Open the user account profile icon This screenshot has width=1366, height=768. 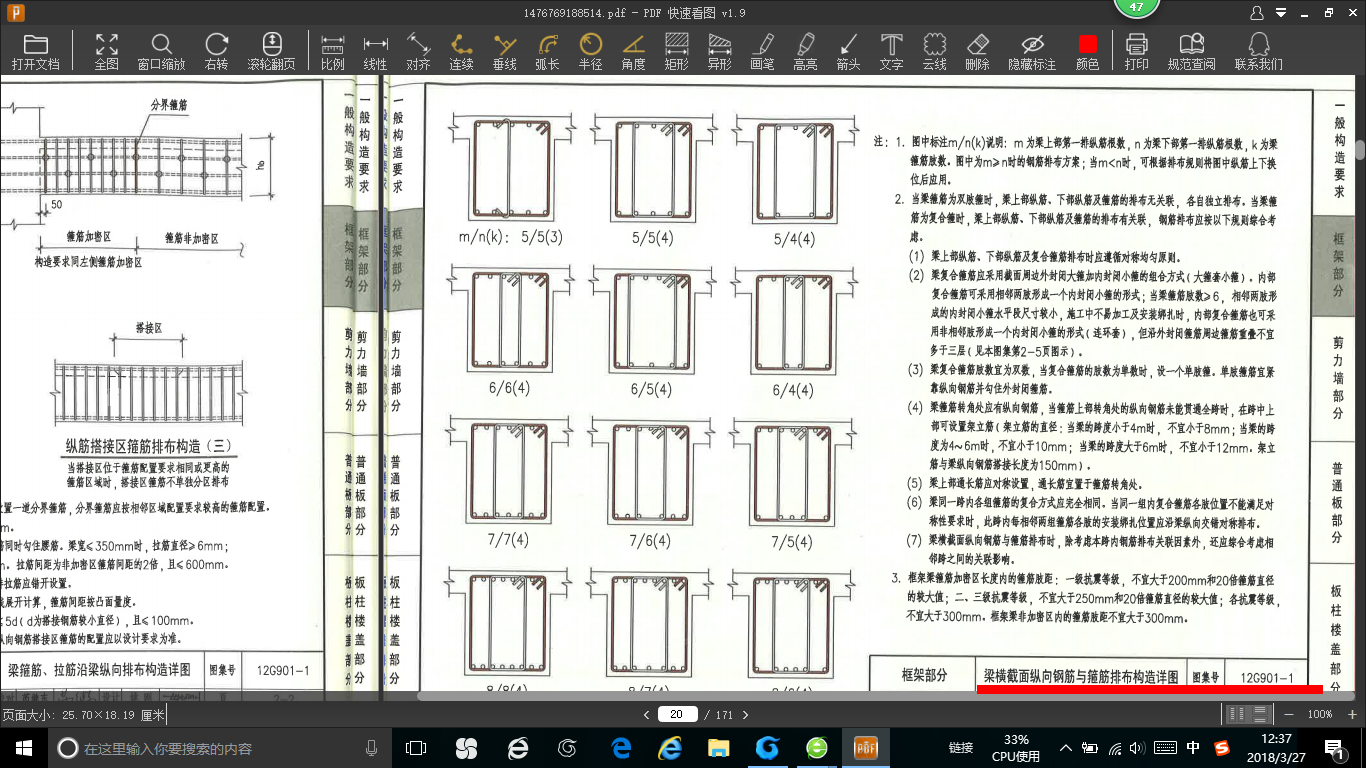pos(1257,12)
